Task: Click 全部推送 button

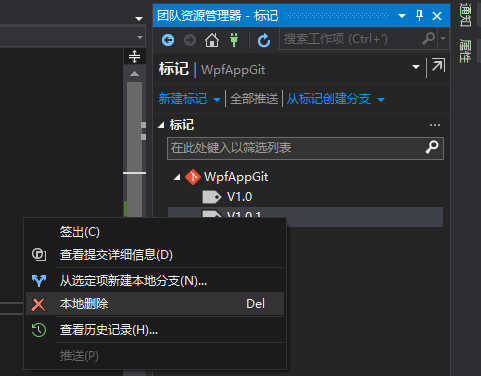Action: coord(254,99)
